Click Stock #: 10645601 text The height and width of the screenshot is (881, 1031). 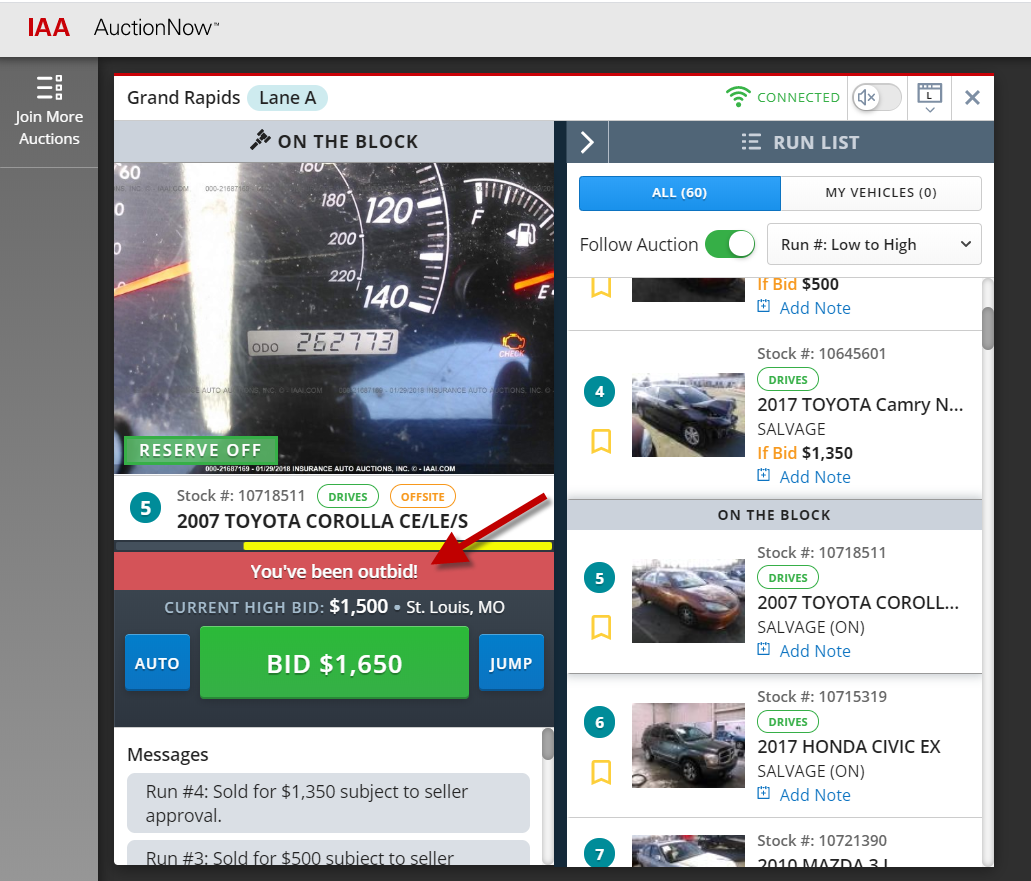point(821,354)
